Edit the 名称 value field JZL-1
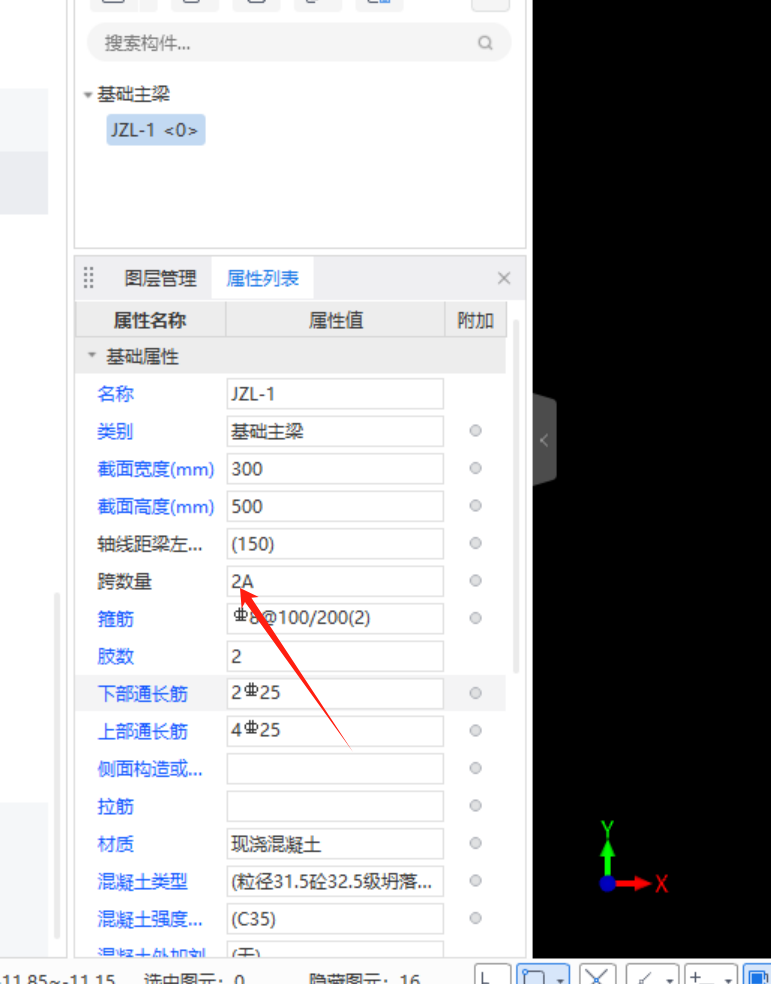 [x=335, y=394]
